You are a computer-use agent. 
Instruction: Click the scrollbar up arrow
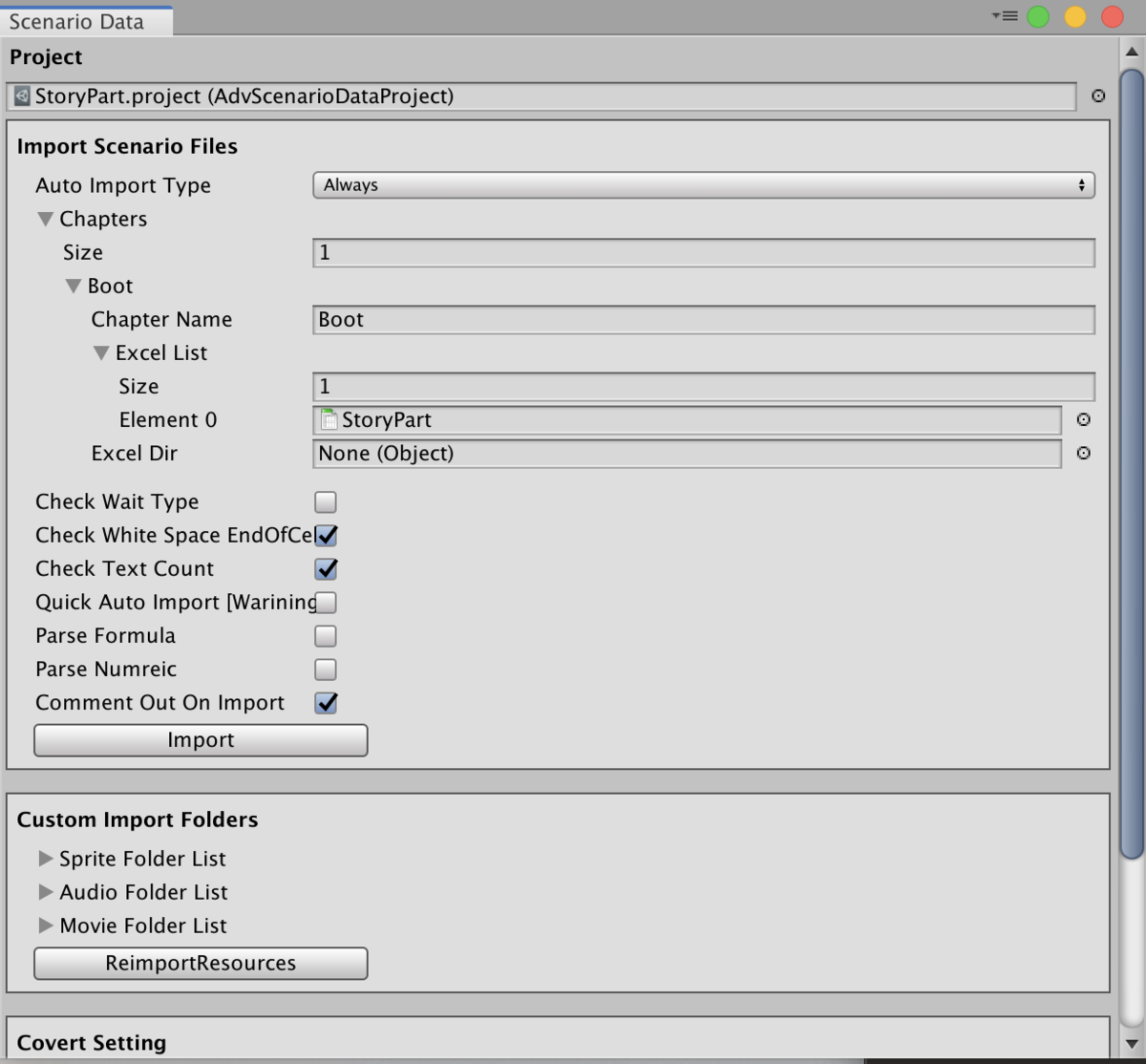point(1133,51)
